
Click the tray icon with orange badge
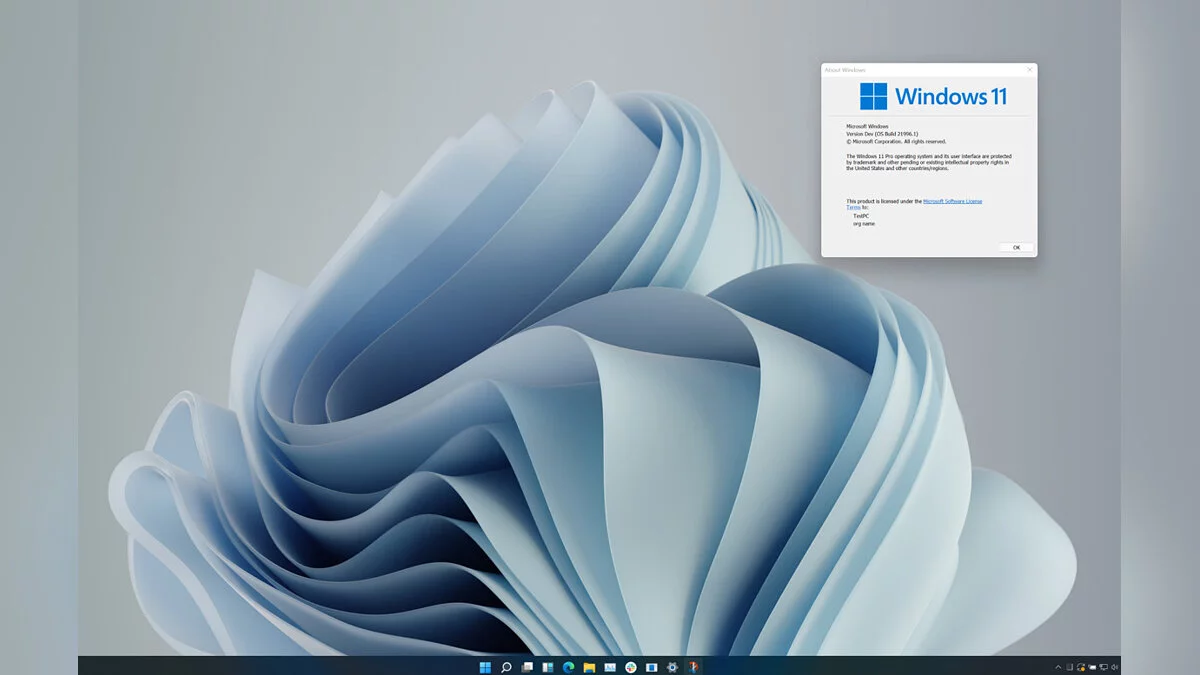coord(1081,667)
